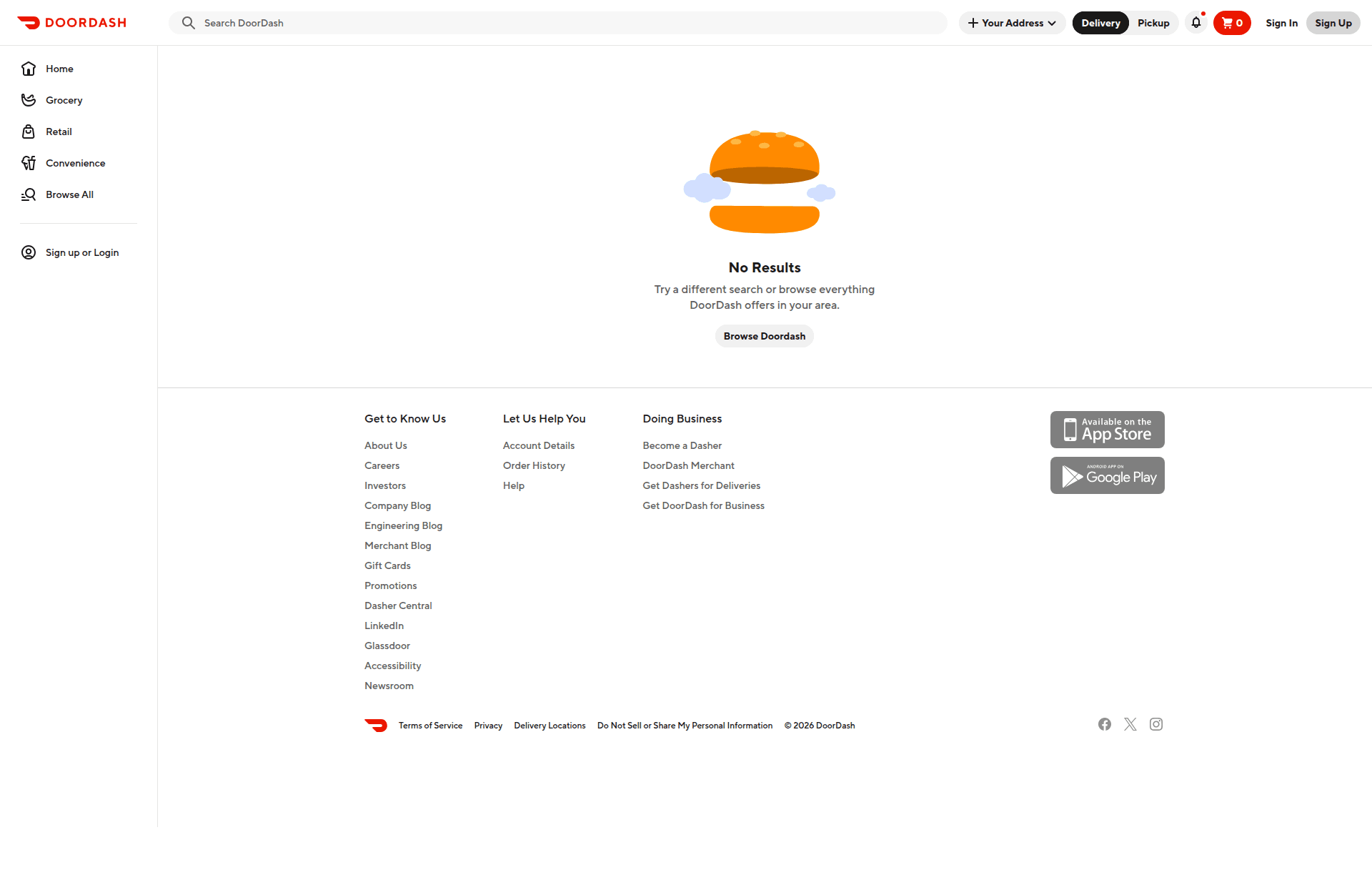
Task: Open the Terms of Service link
Action: pyautogui.click(x=430, y=726)
